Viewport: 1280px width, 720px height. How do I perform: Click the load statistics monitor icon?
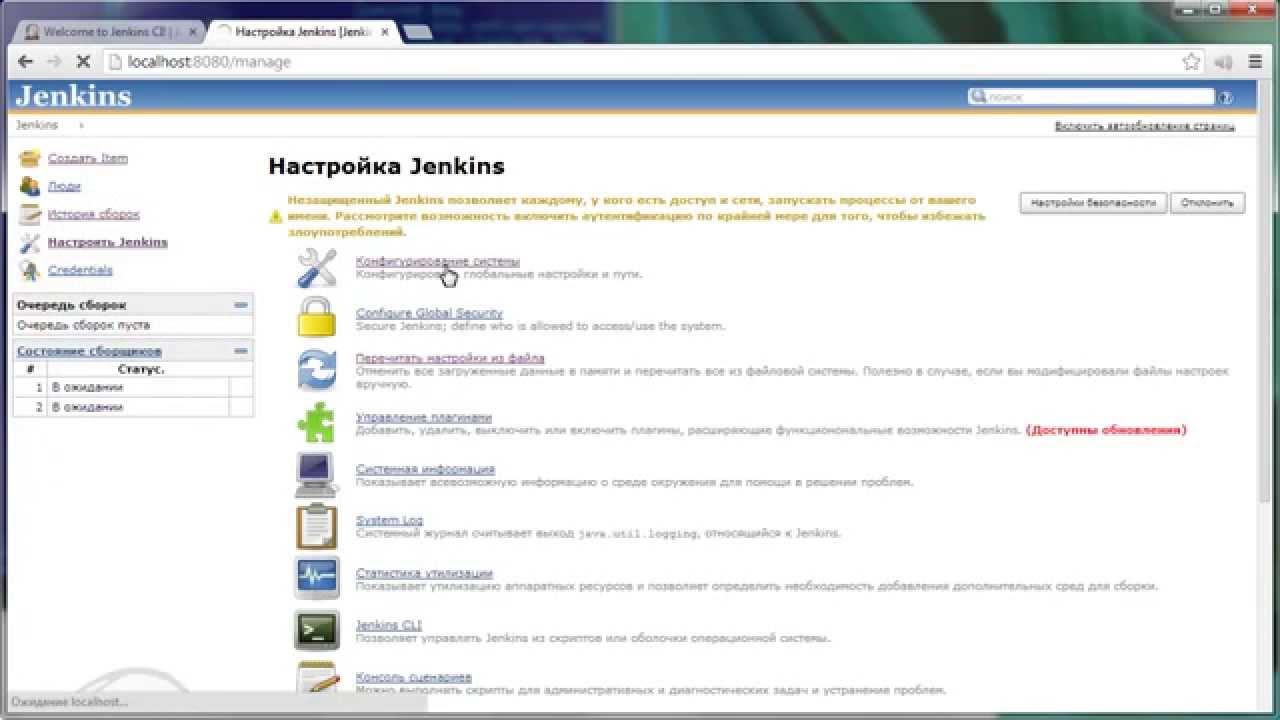point(317,578)
